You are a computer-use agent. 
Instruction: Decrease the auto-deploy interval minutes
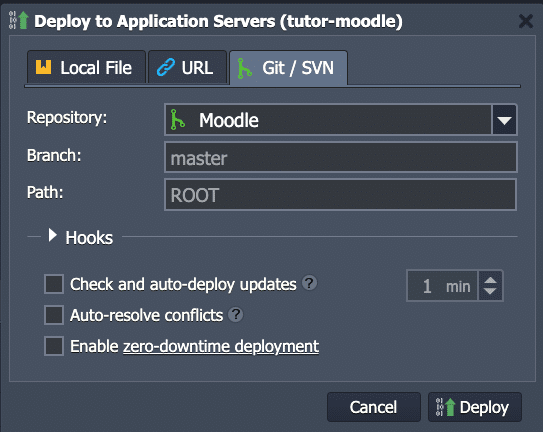click(490, 292)
